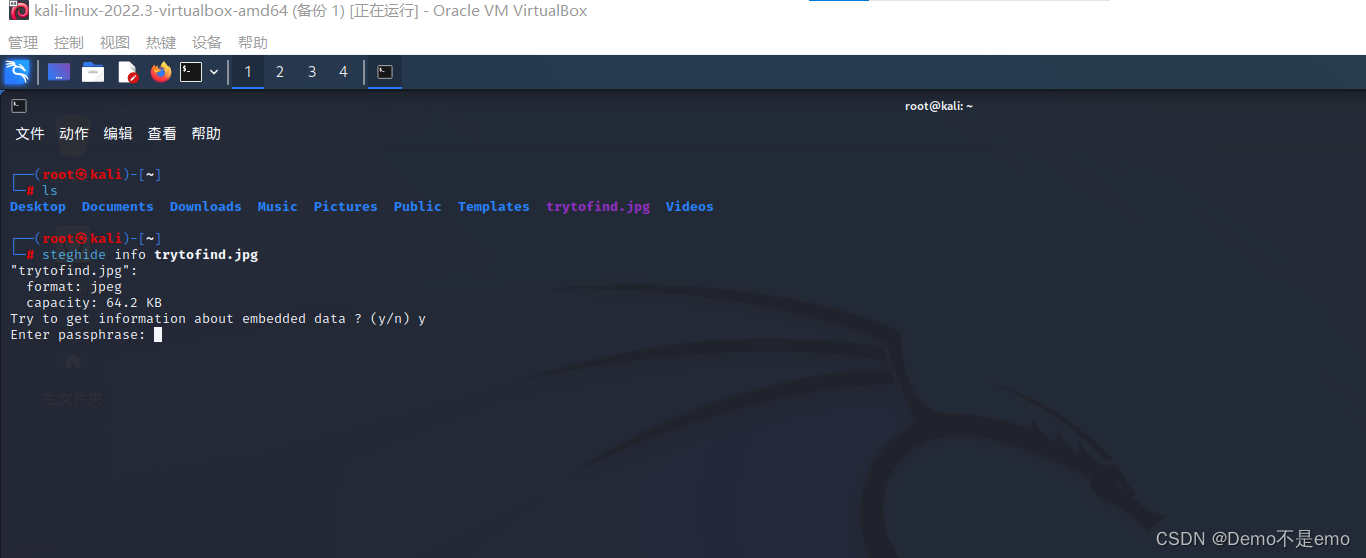Launch the text editor panel icon

tap(127, 72)
